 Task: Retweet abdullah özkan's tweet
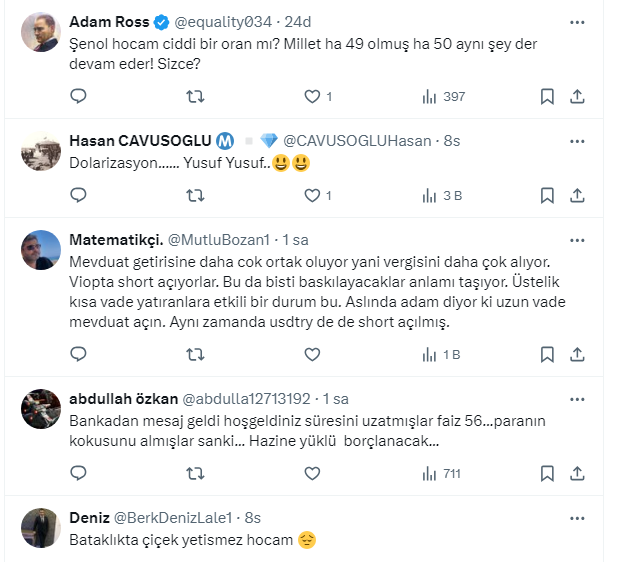point(197,472)
